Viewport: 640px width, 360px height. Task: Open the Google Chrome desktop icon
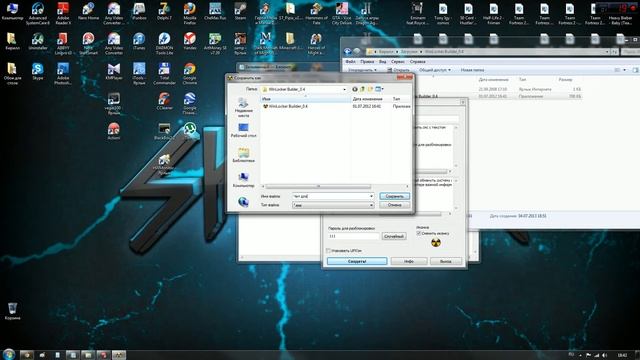189,73
